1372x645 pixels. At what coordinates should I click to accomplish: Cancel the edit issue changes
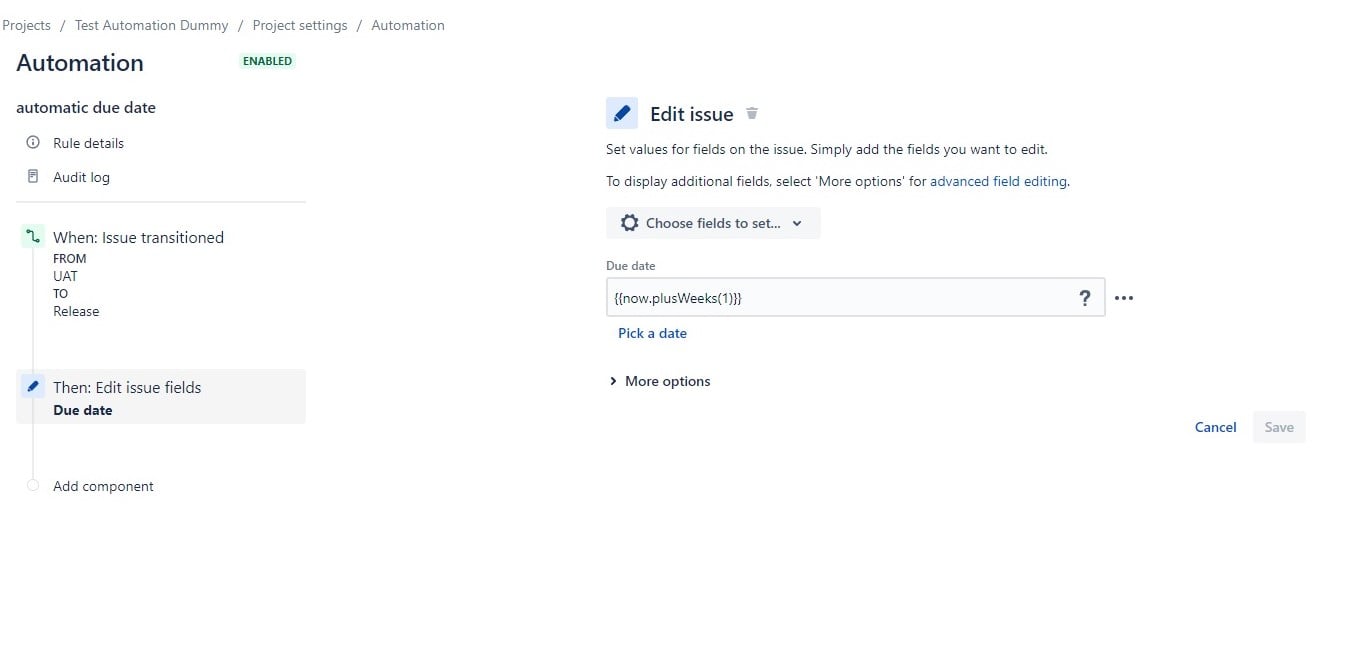tap(1216, 427)
